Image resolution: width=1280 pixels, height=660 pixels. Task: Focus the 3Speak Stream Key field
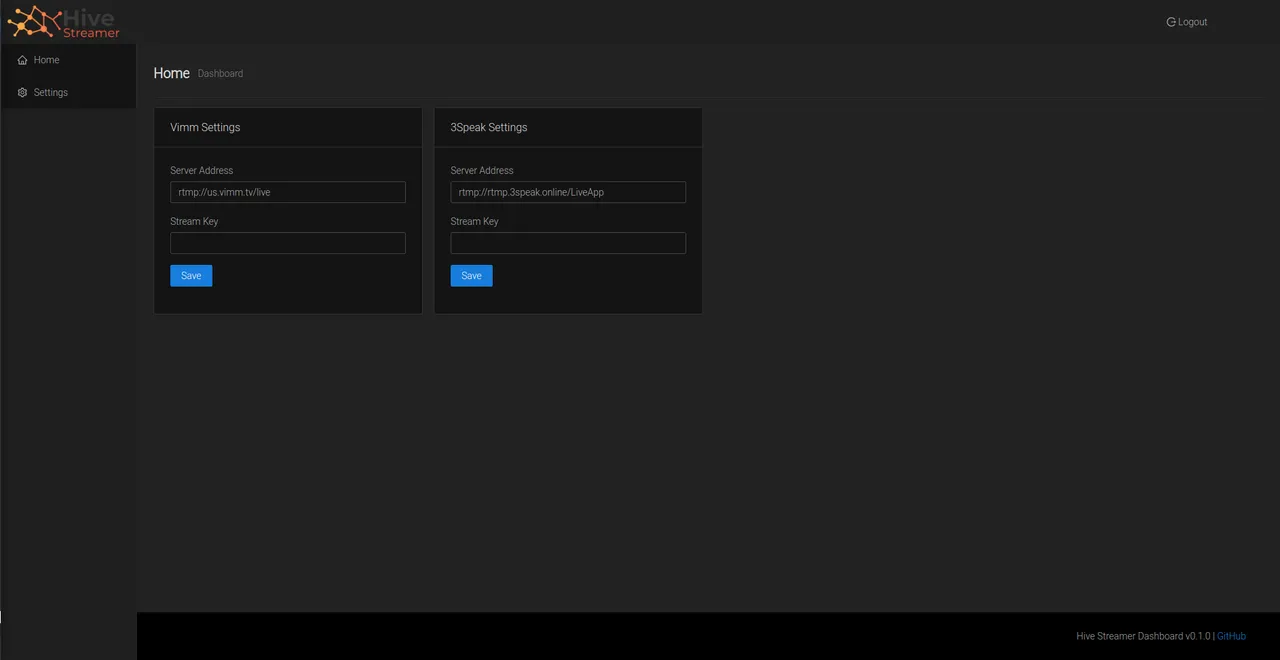tap(568, 243)
